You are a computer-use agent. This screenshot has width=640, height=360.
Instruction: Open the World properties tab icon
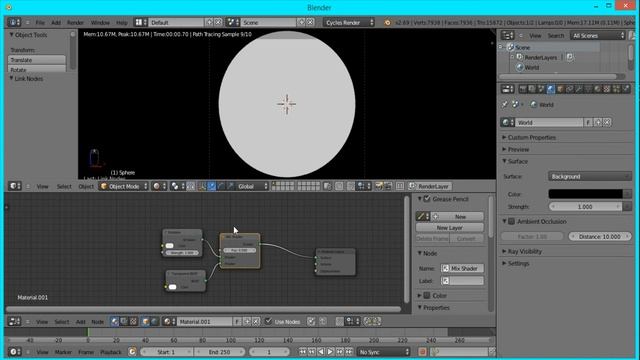[x=551, y=89]
